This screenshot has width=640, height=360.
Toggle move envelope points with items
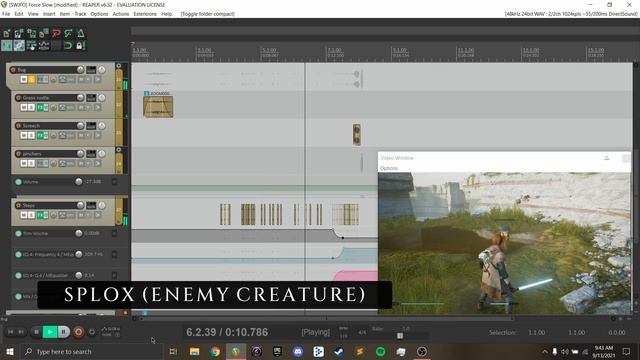[x=44, y=46]
